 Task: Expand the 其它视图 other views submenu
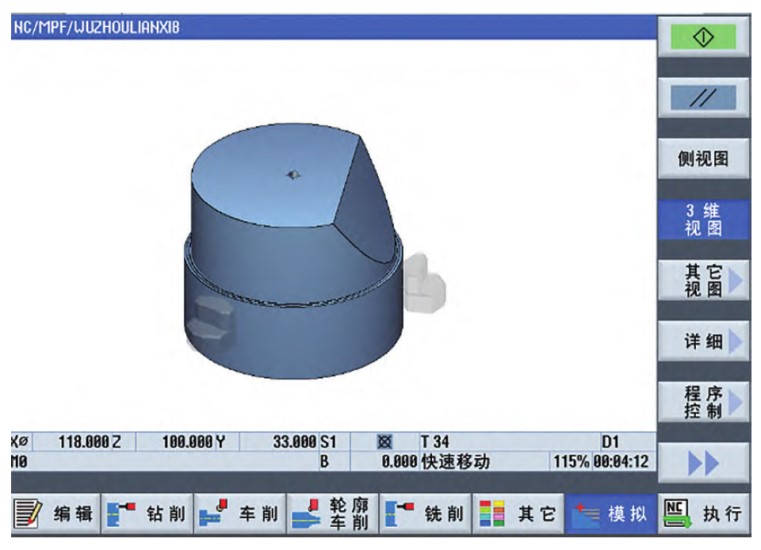(708, 281)
